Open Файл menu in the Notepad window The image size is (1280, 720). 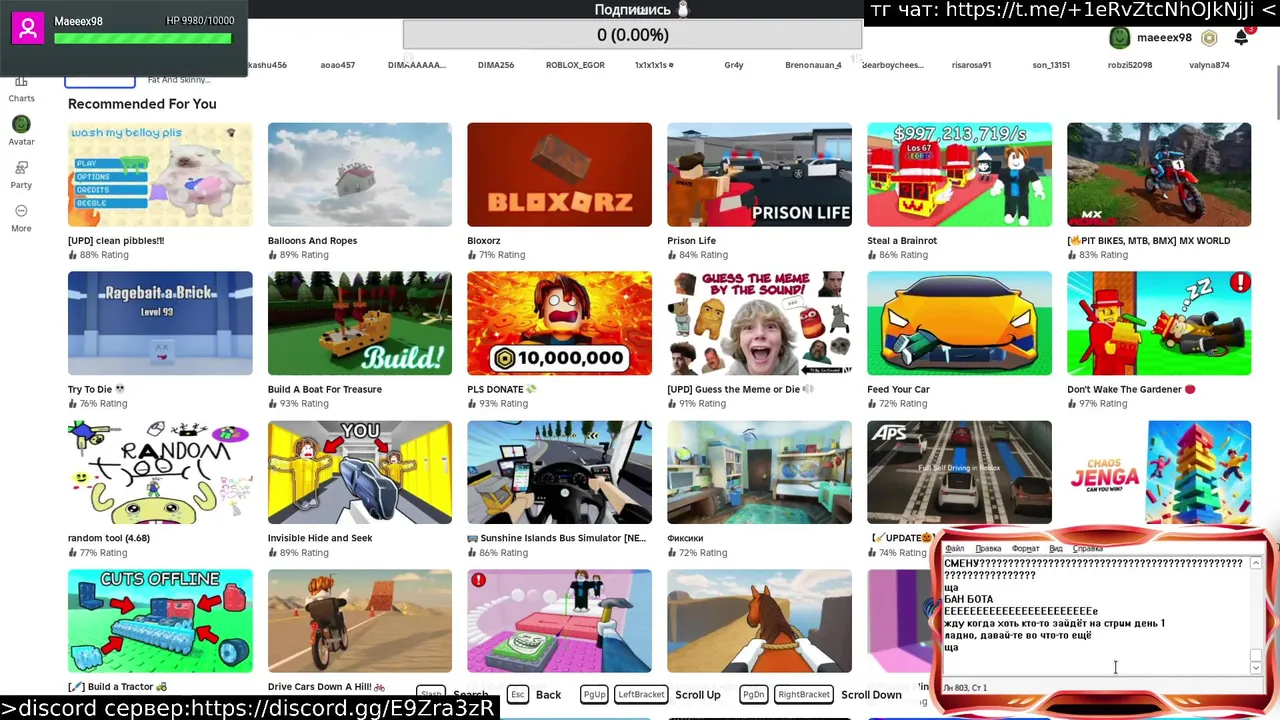click(x=955, y=548)
